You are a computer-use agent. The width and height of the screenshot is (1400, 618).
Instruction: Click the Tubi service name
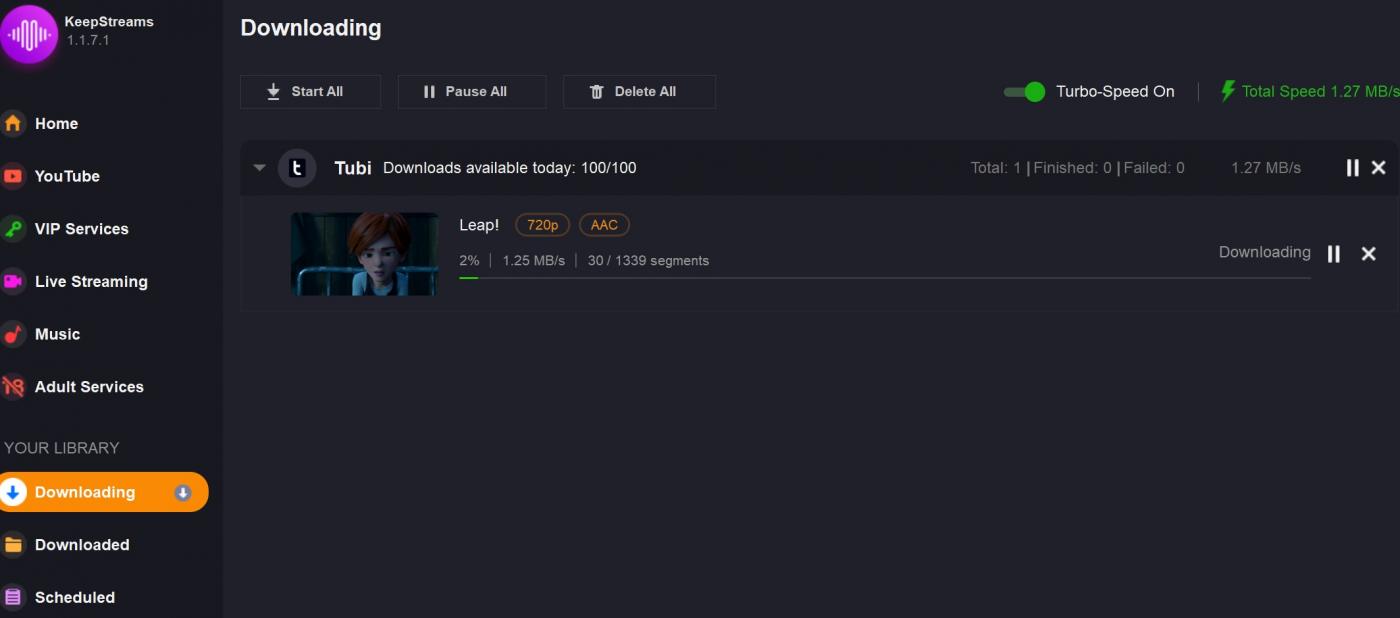click(x=353, y=168)
